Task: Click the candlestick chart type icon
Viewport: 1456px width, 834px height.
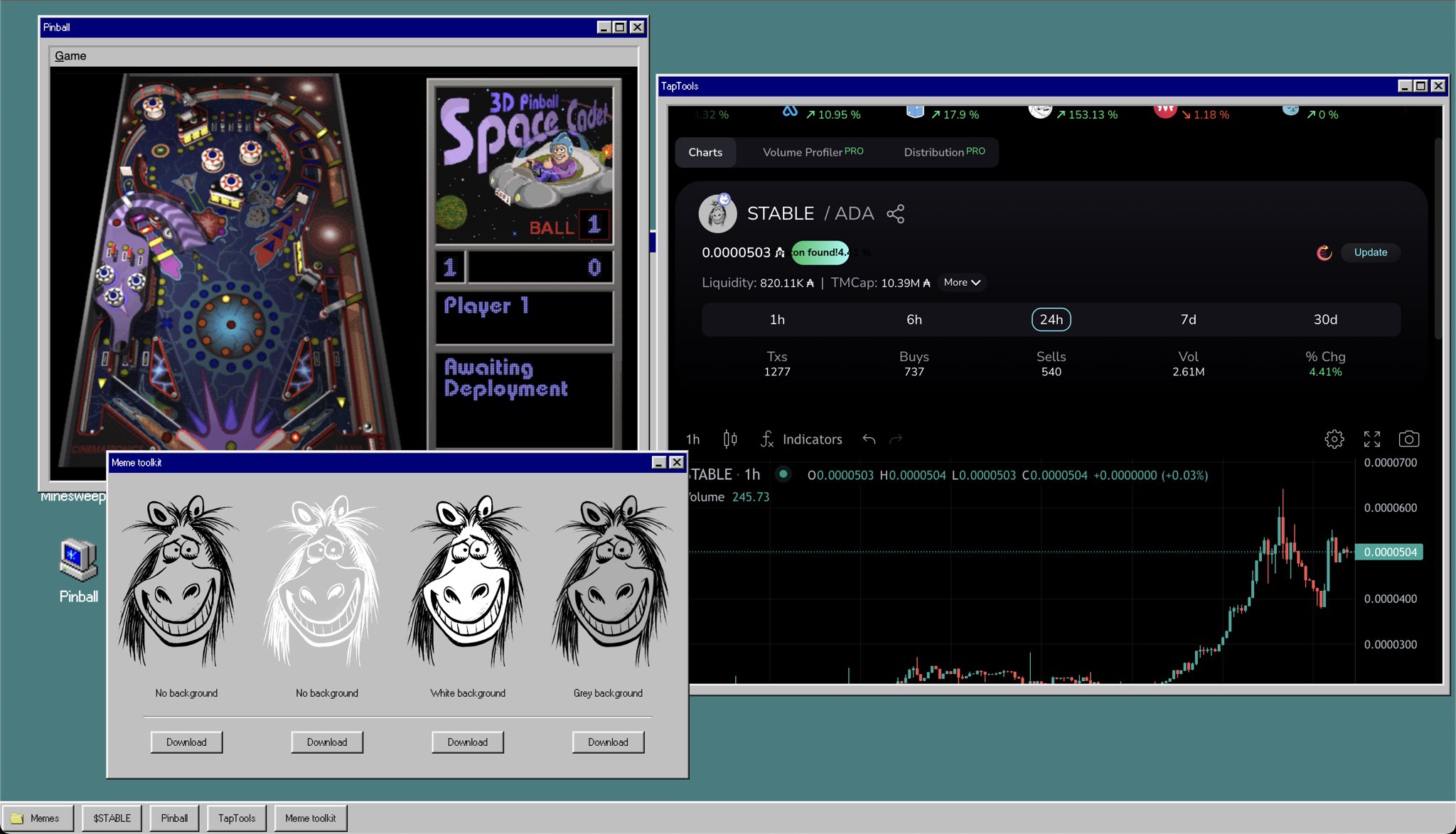Action: click(x=730, y=439)
